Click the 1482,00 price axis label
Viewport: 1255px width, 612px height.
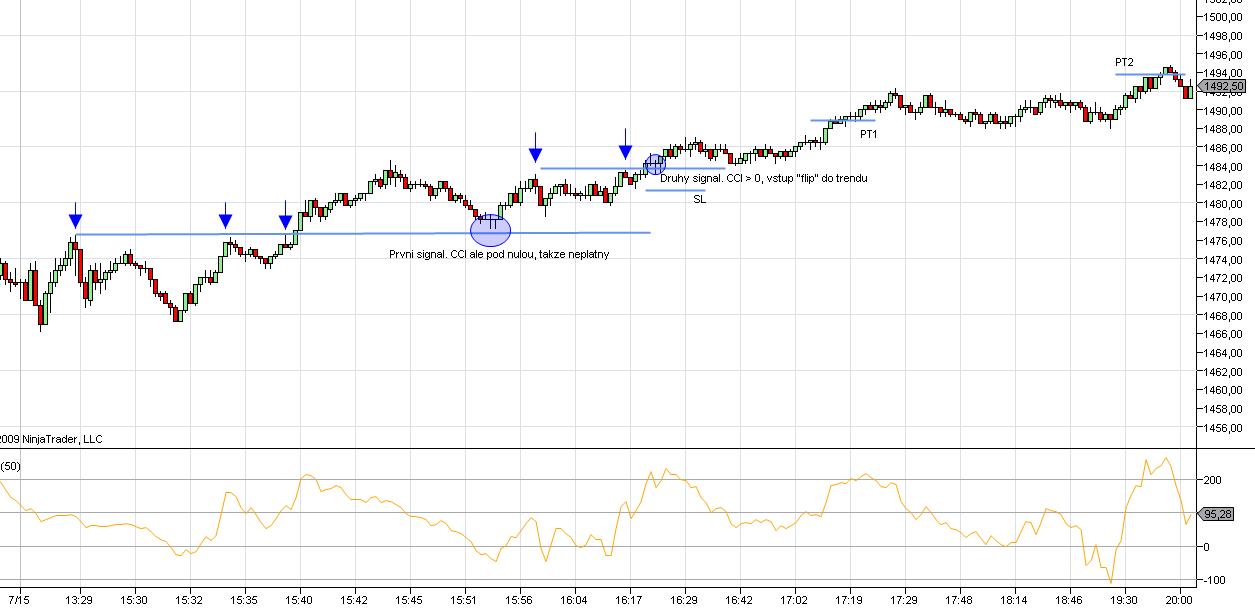[x=1224, y=185]
